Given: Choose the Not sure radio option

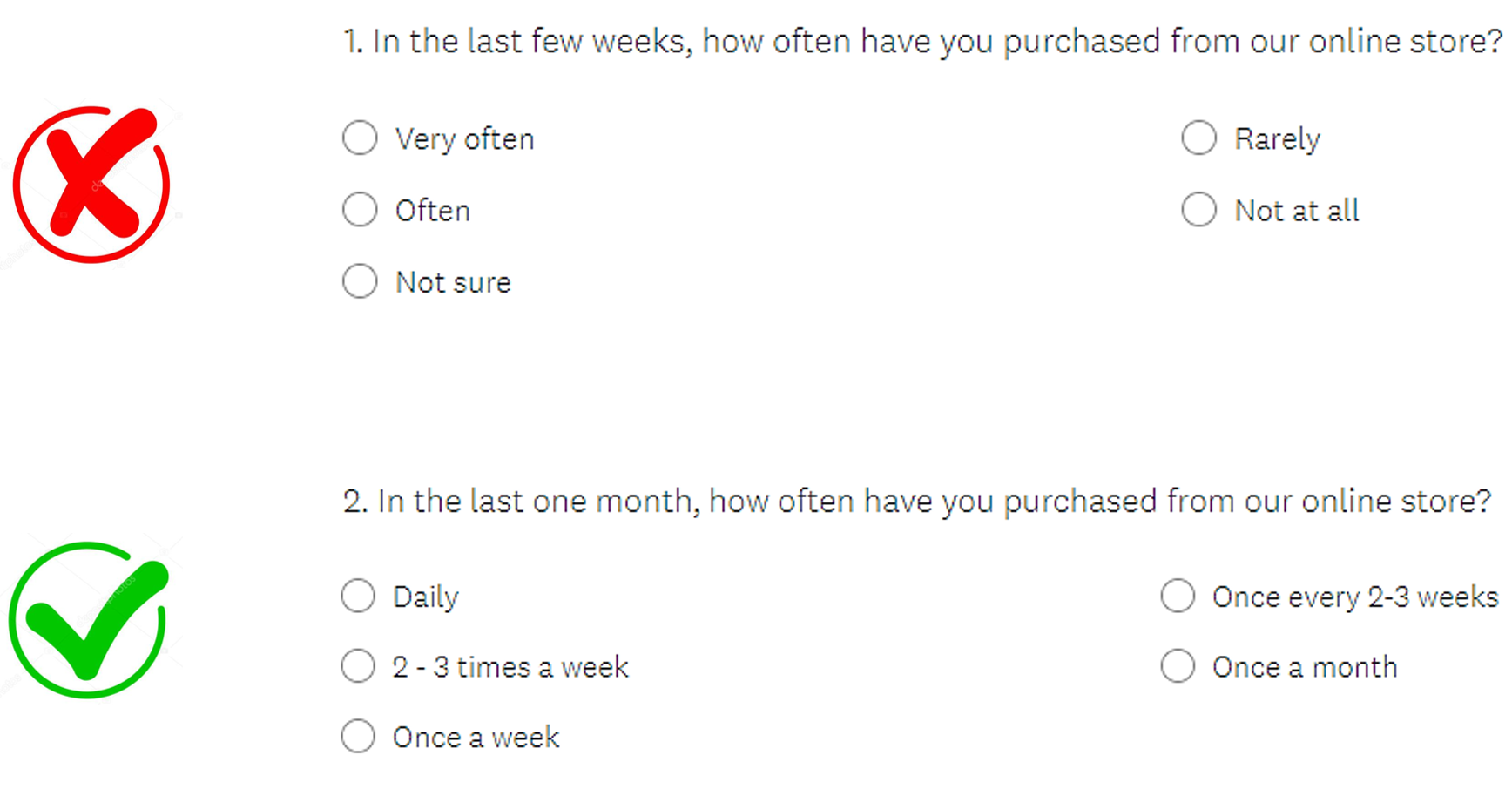Looking at the screenshot, I should click(x=360, y=281).
